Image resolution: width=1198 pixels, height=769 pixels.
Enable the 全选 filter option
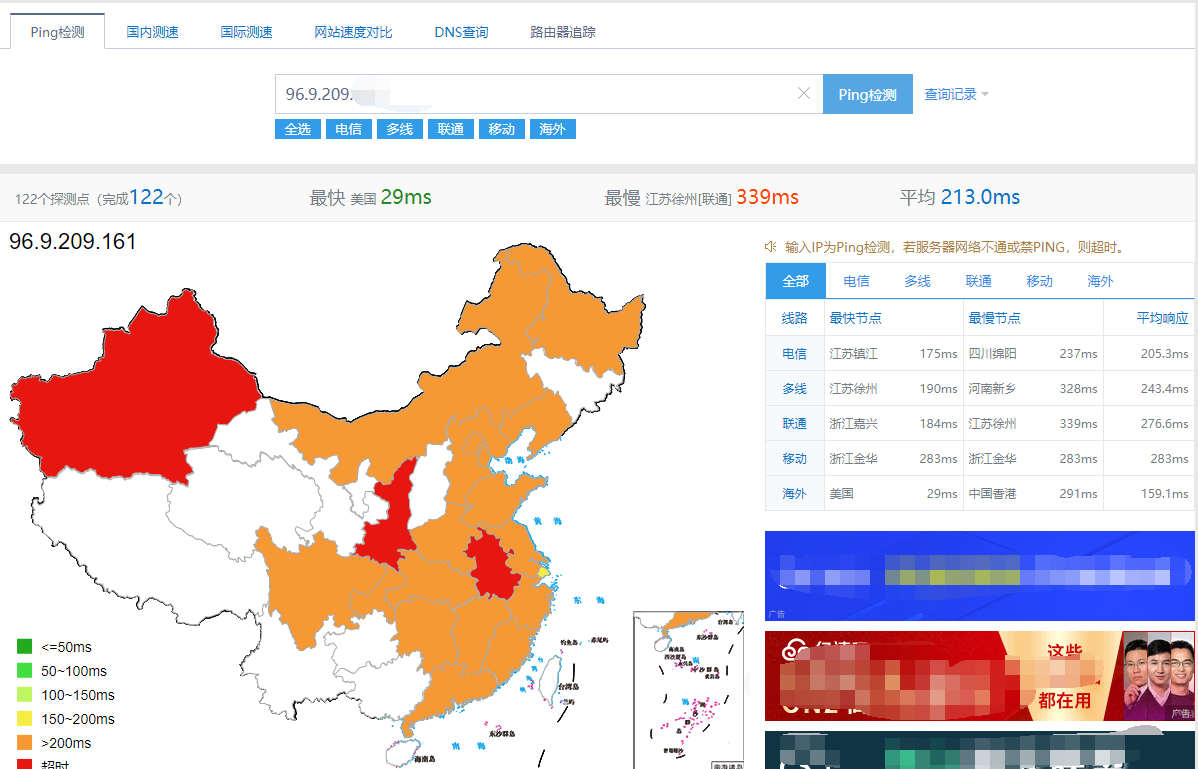tap(297, 128)
